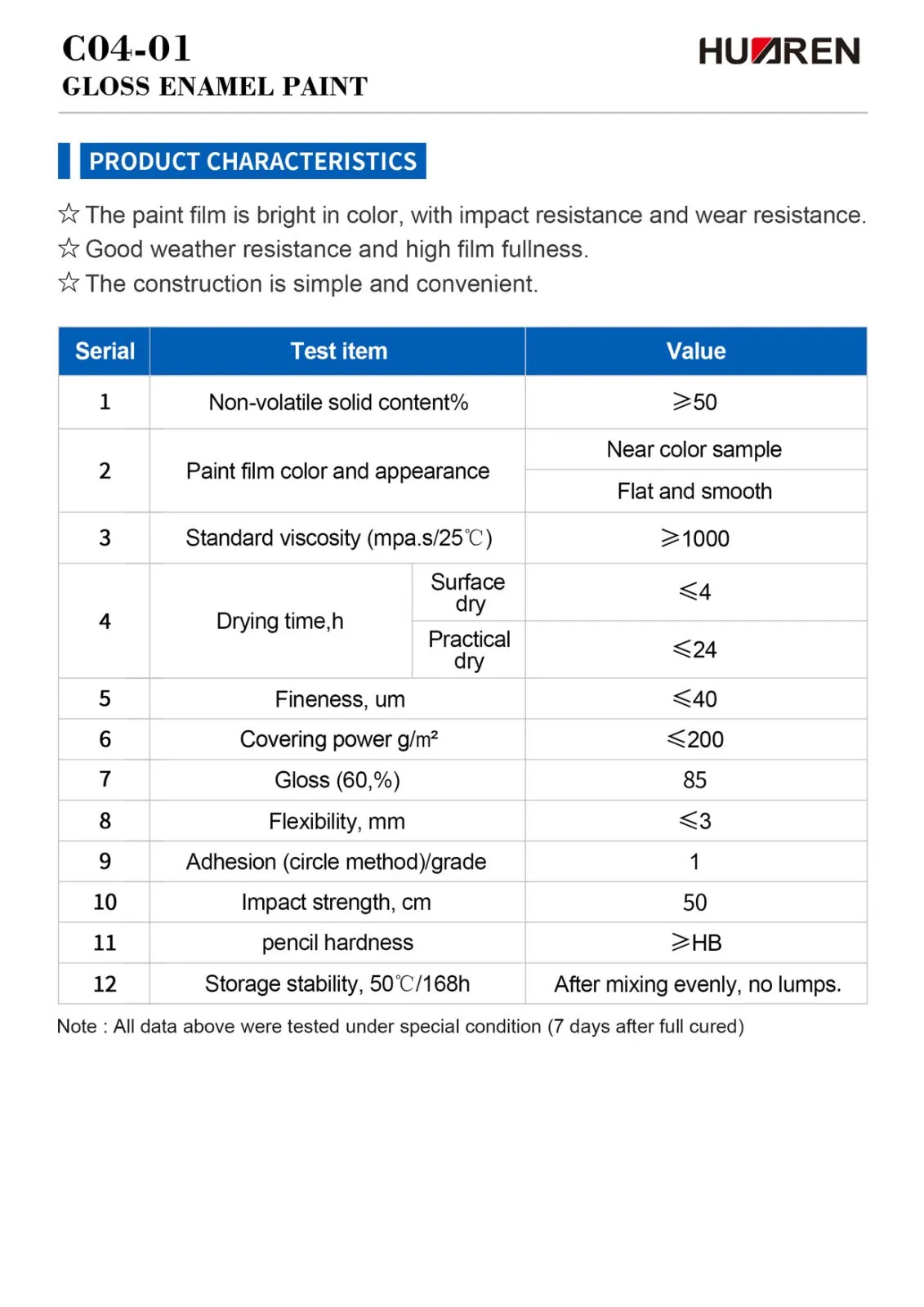Click 'After mixing evenly, no lumps.' cell

[697, 984]
